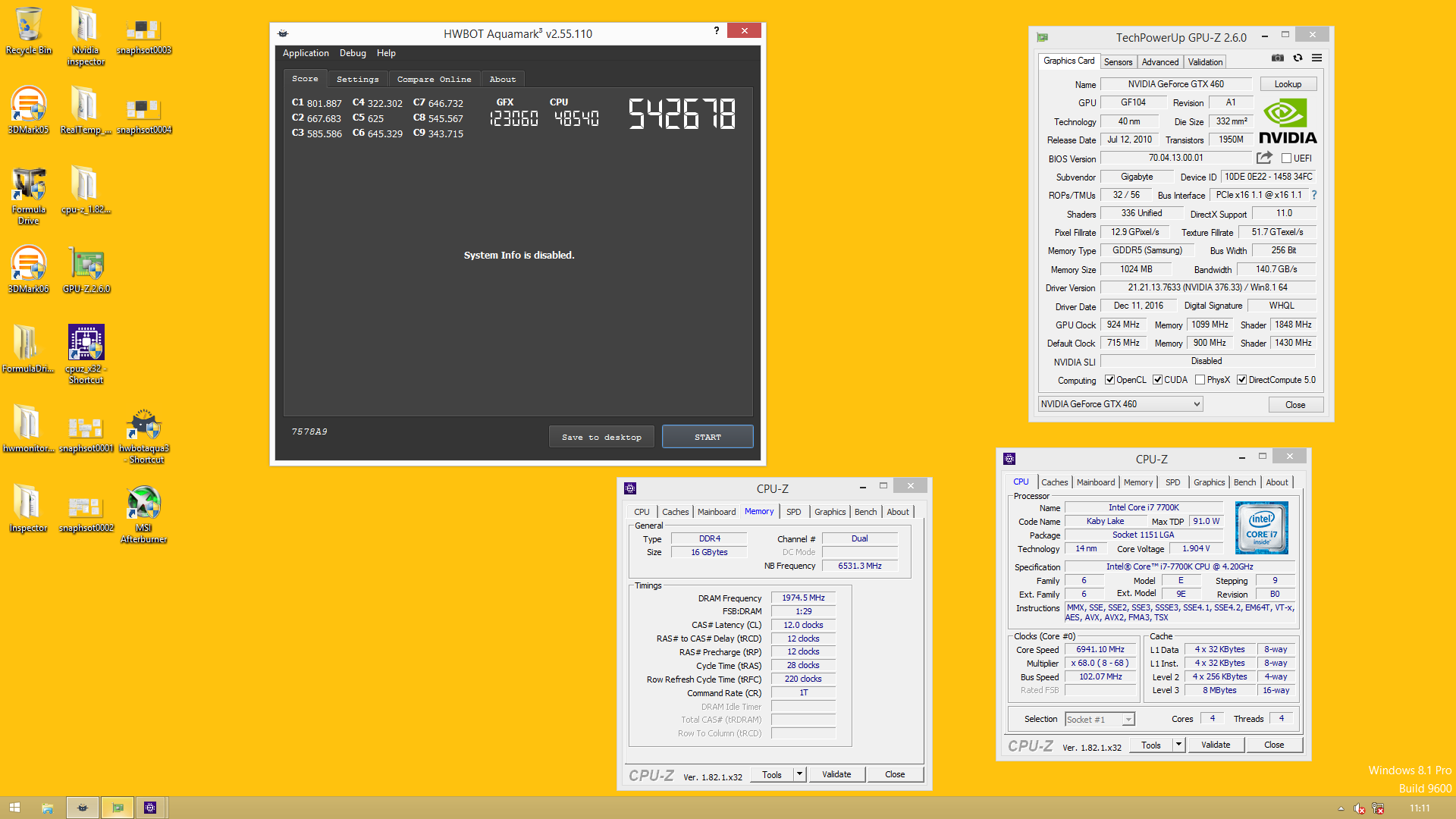1456x819 pixels.
Task: Open the About tab in Aquamark
Action: [x=502, y=79]
